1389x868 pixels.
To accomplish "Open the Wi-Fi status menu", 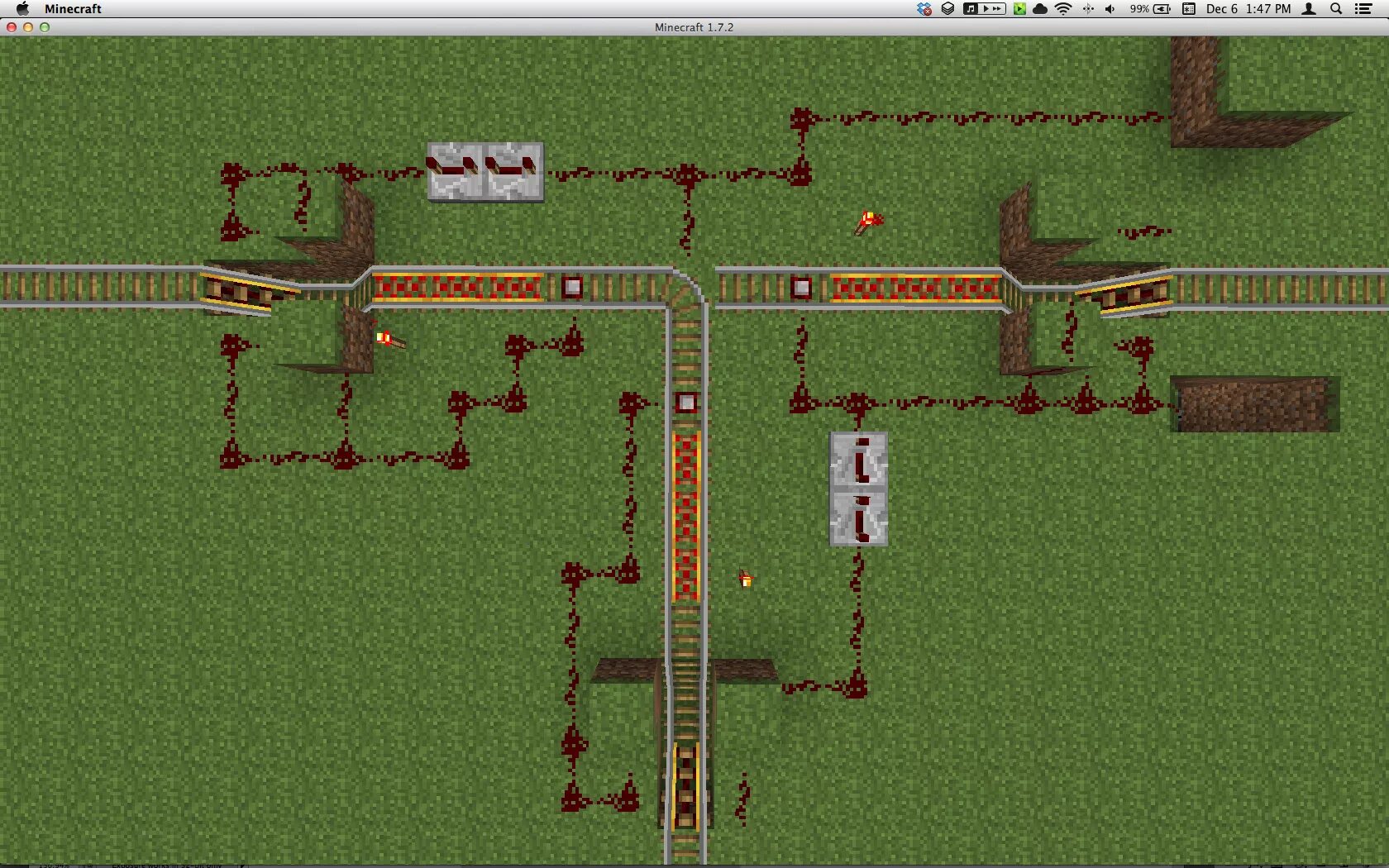I will tap(1064, 8).
